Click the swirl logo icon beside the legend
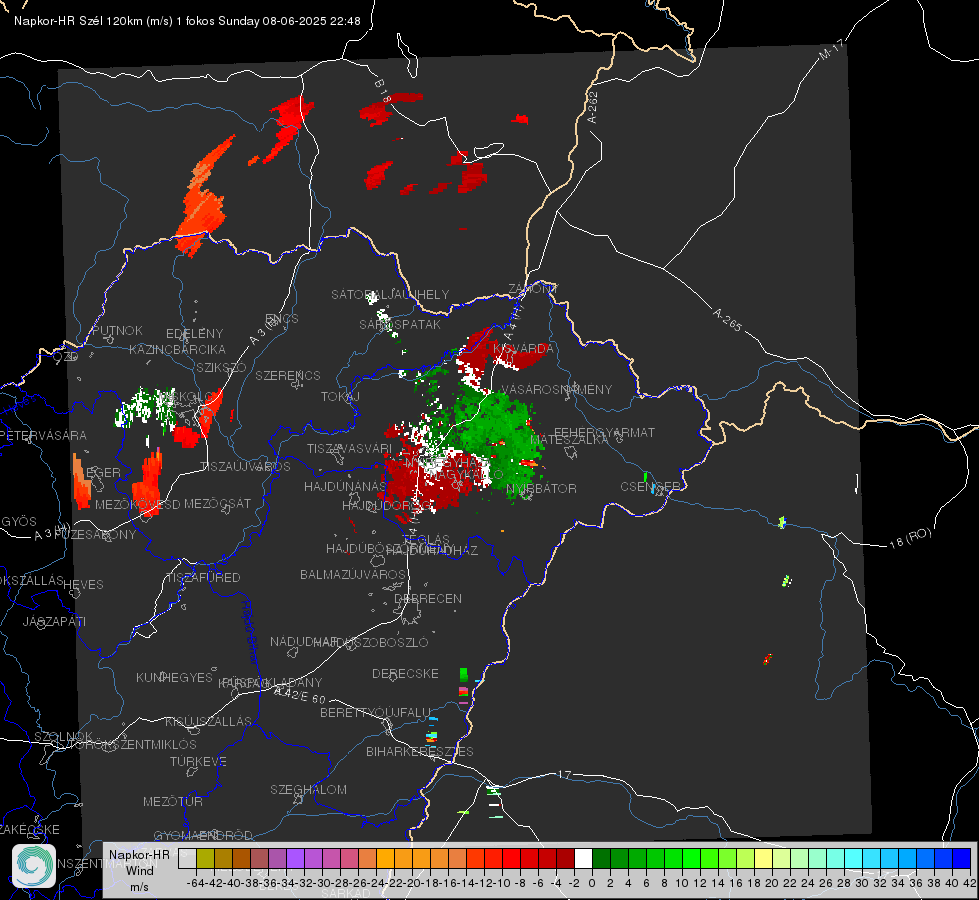This screenshot has width=979, height=900. click(34, 866)
